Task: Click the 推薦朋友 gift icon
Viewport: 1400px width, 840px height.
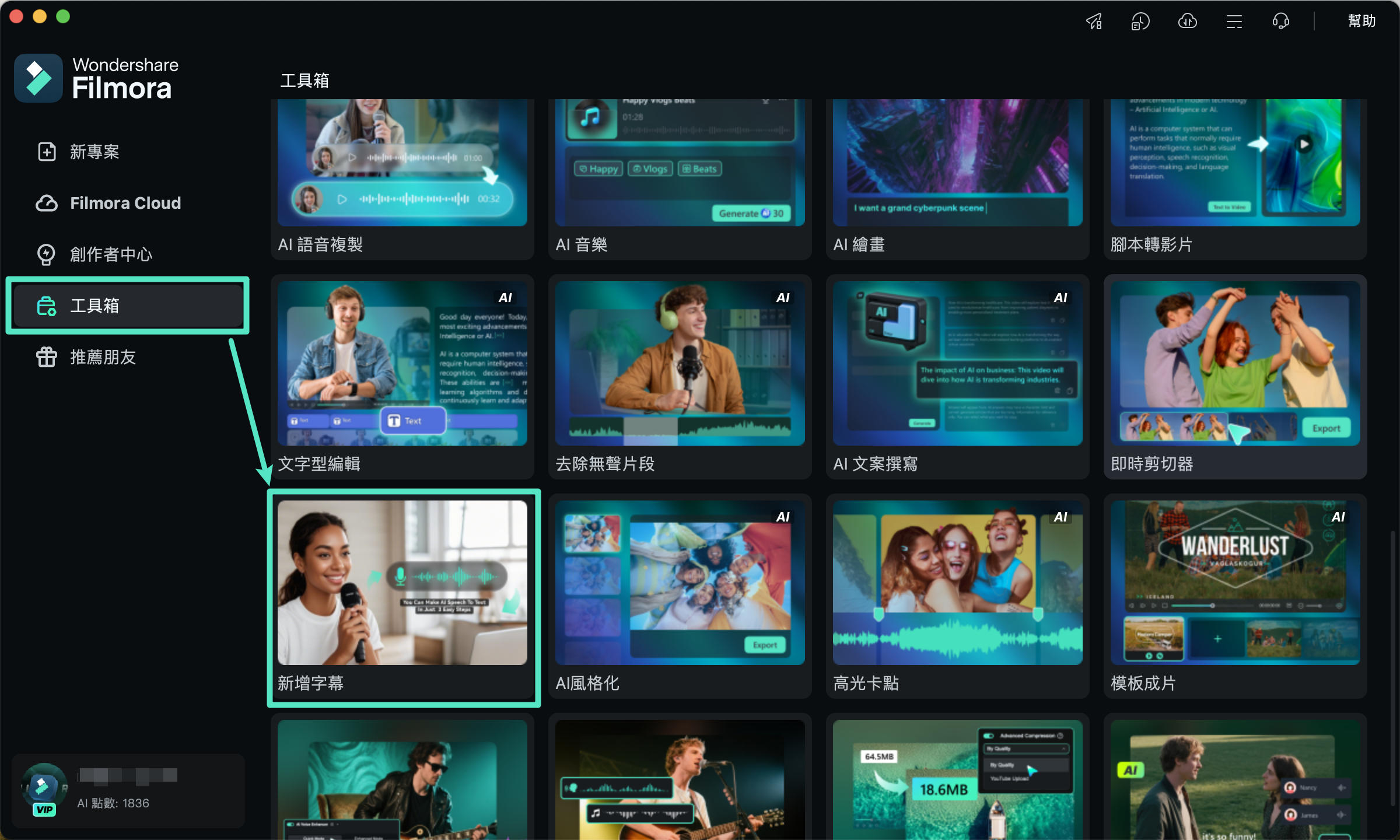Action: pyautogui.click(x=47, y=357)
